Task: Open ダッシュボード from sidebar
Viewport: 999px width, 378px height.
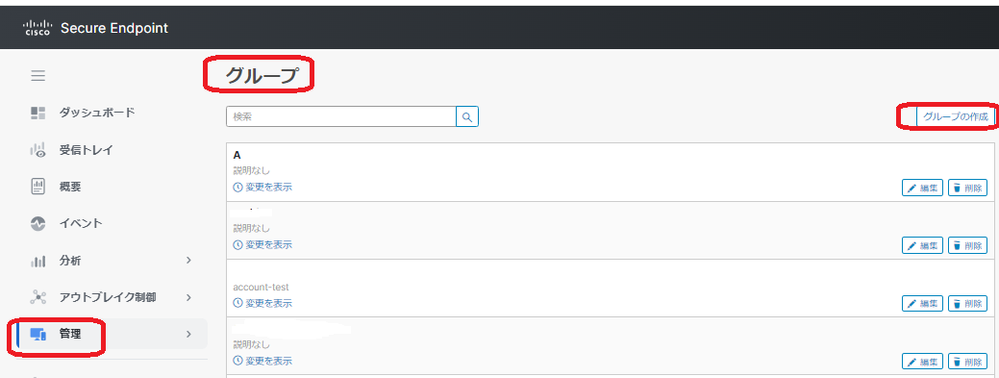Action: [x=97, y=113]
